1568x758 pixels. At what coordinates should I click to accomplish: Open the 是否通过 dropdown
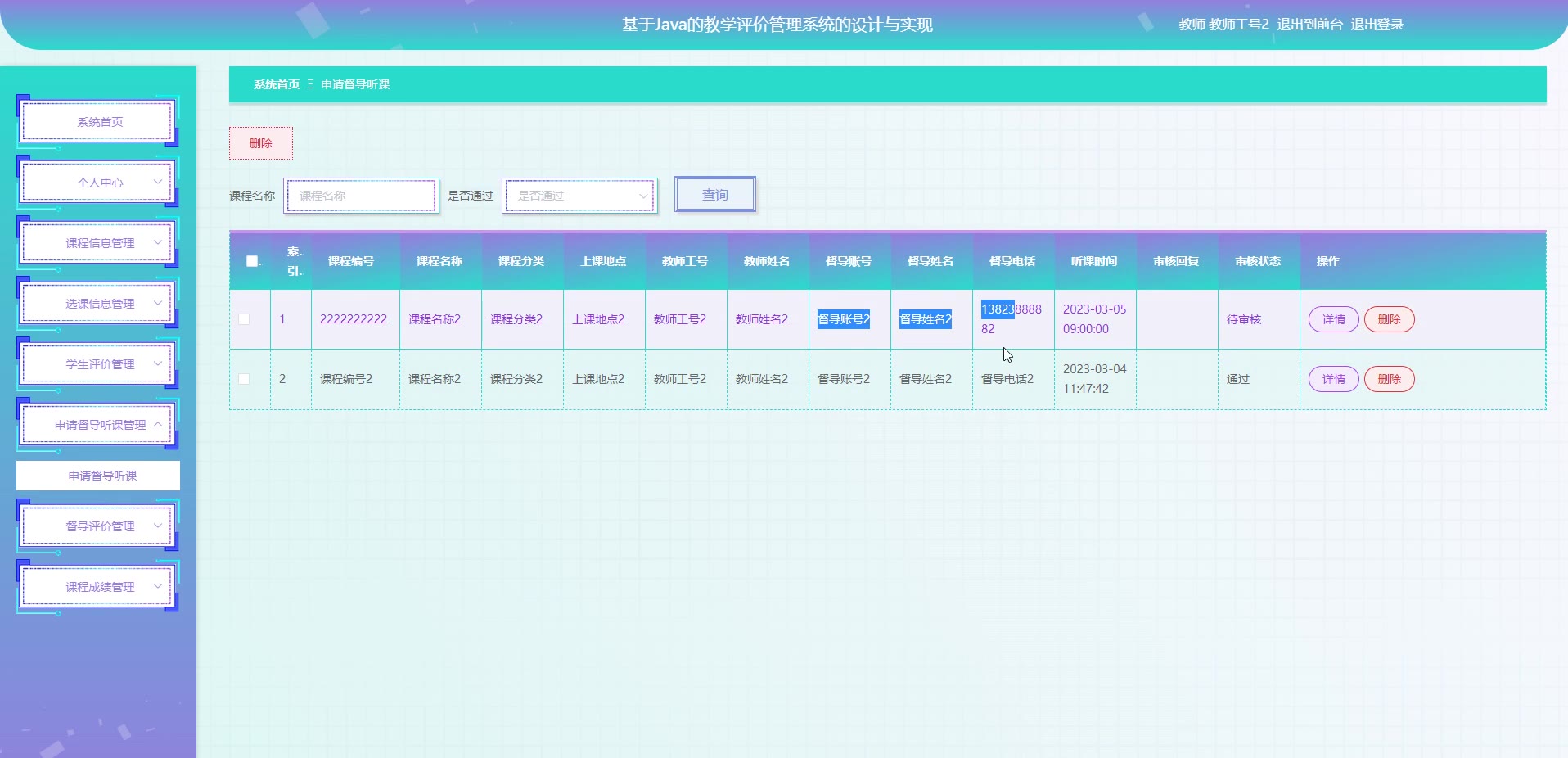click(580, 196)
